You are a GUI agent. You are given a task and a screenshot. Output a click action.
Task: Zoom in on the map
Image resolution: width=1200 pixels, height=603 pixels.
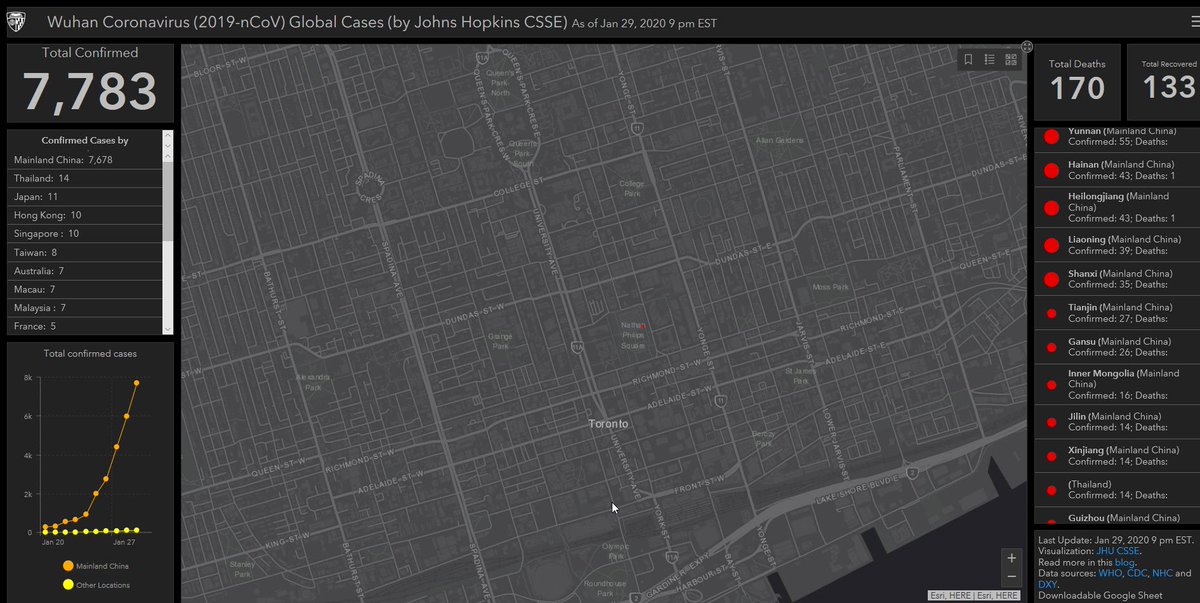click(1011, 558)
